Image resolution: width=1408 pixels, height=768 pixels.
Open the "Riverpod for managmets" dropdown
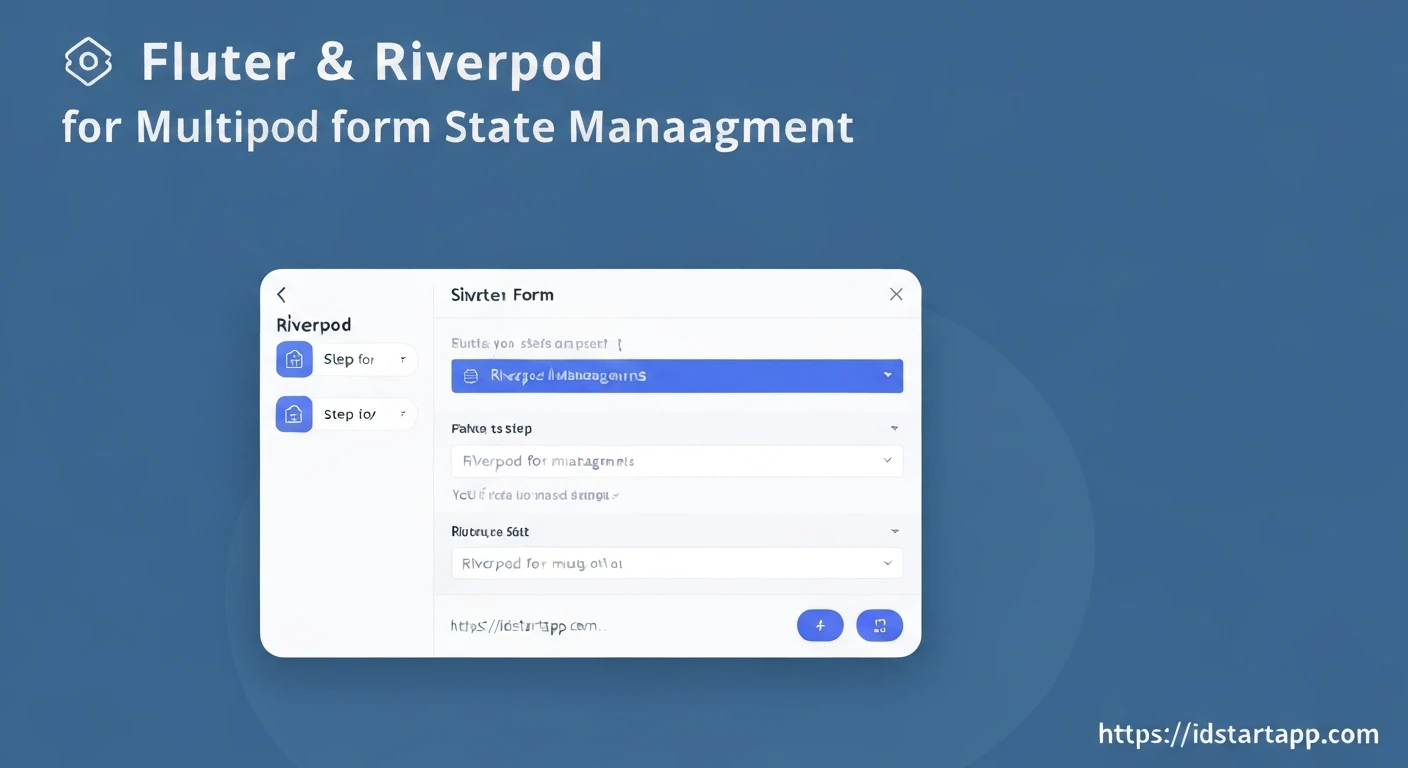pos(677,461)
